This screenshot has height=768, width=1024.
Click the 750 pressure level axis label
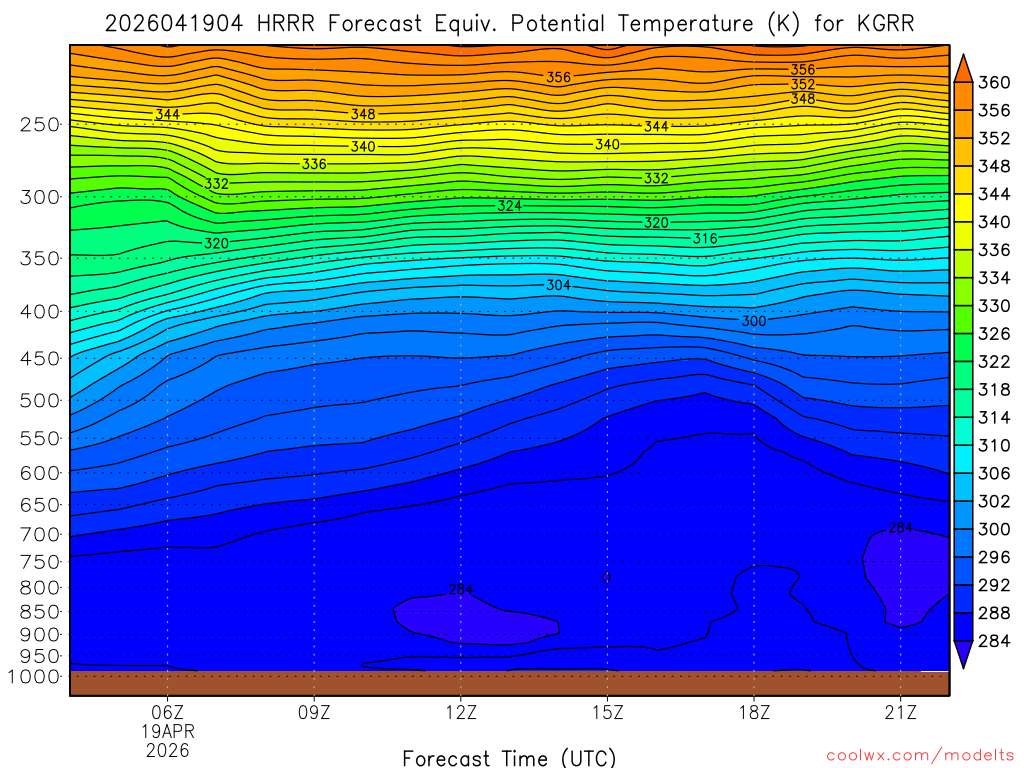coord(39,562)
